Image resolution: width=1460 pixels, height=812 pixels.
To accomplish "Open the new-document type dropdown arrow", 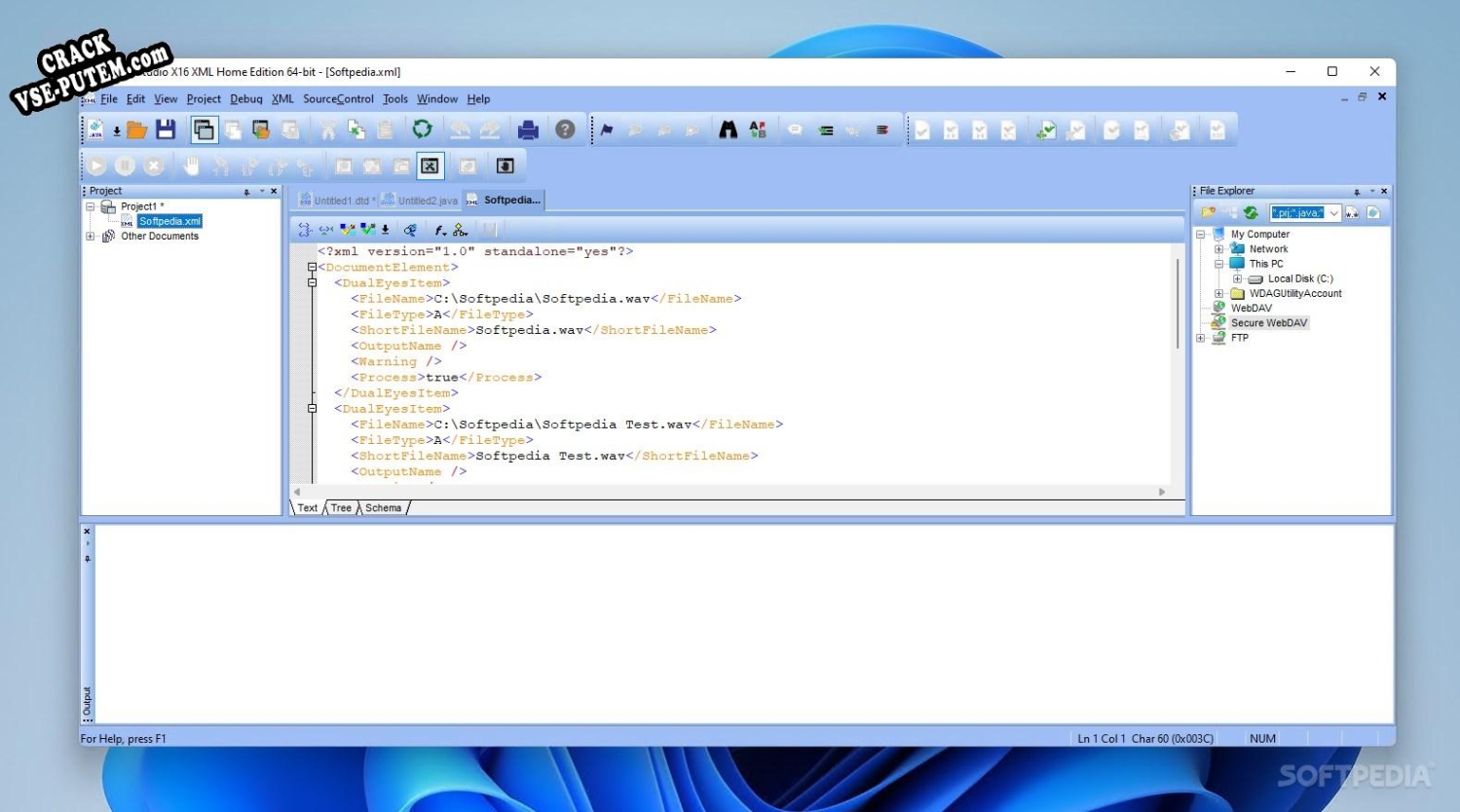I will tap(116, 130).
